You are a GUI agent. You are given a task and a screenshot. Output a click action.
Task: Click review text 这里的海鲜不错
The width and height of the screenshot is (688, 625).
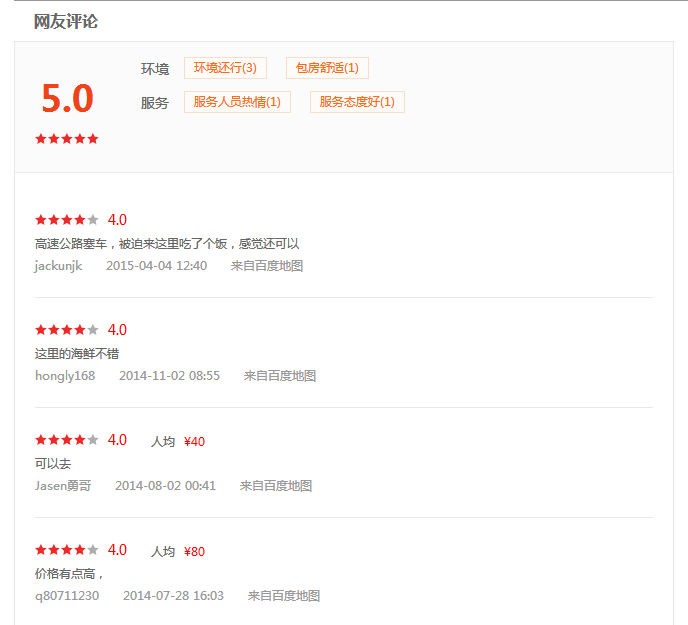[x=77, y=354]
